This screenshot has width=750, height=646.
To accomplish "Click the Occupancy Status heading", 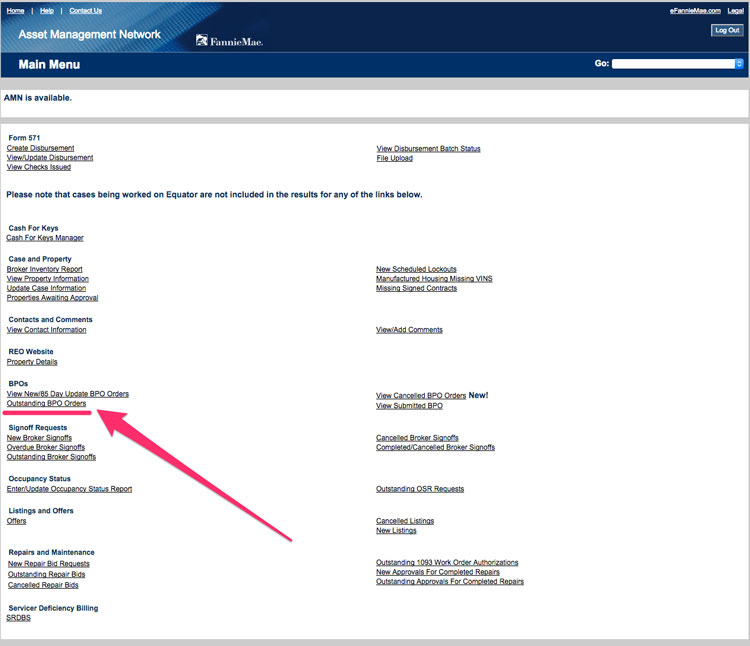I will tap(39, 479).
